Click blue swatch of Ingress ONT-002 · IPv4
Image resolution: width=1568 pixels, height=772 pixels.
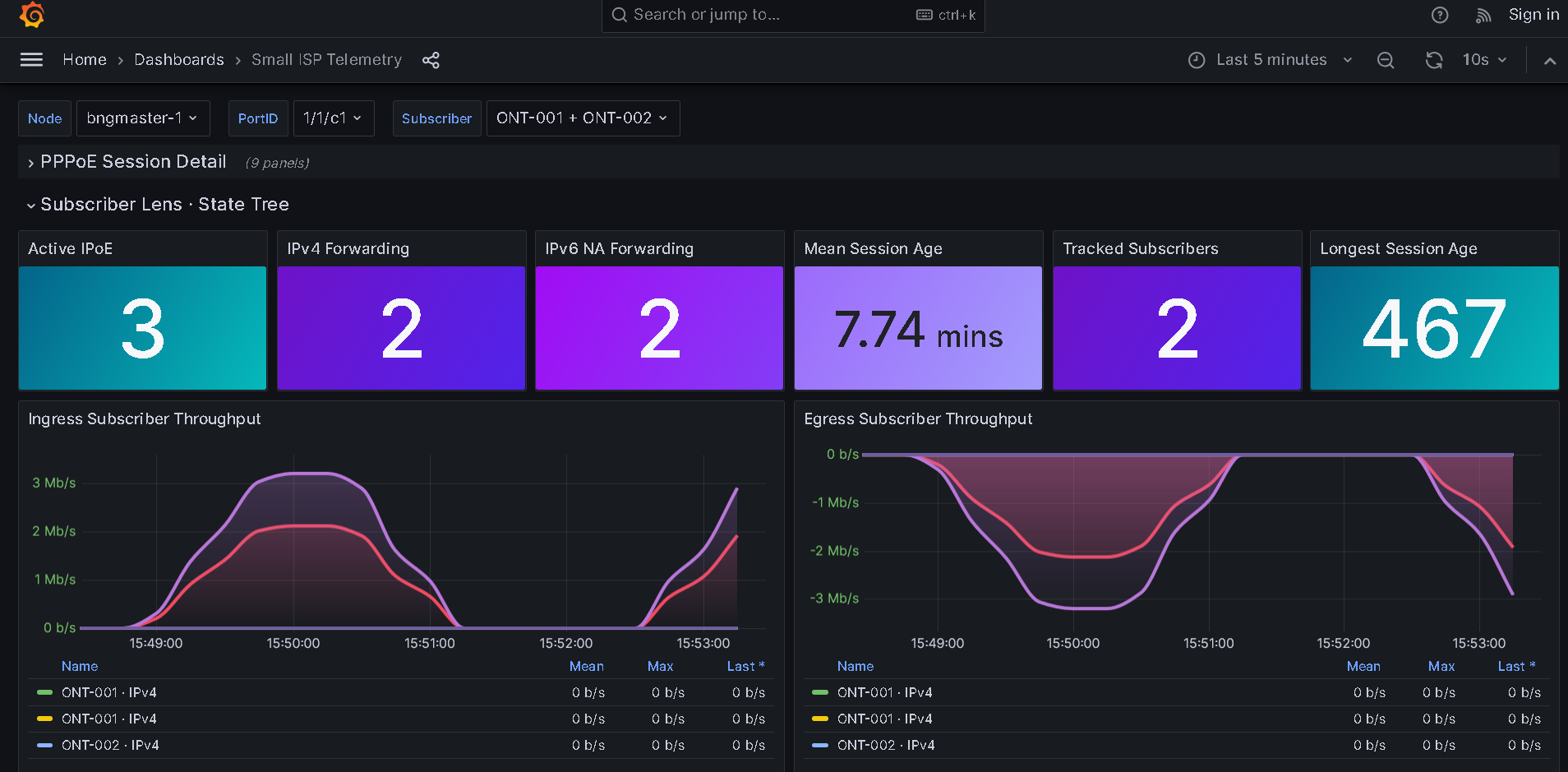click(45, 745)
